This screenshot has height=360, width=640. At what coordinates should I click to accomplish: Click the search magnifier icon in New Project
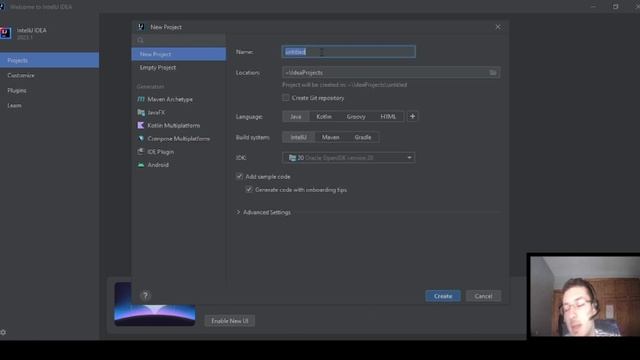140,40
